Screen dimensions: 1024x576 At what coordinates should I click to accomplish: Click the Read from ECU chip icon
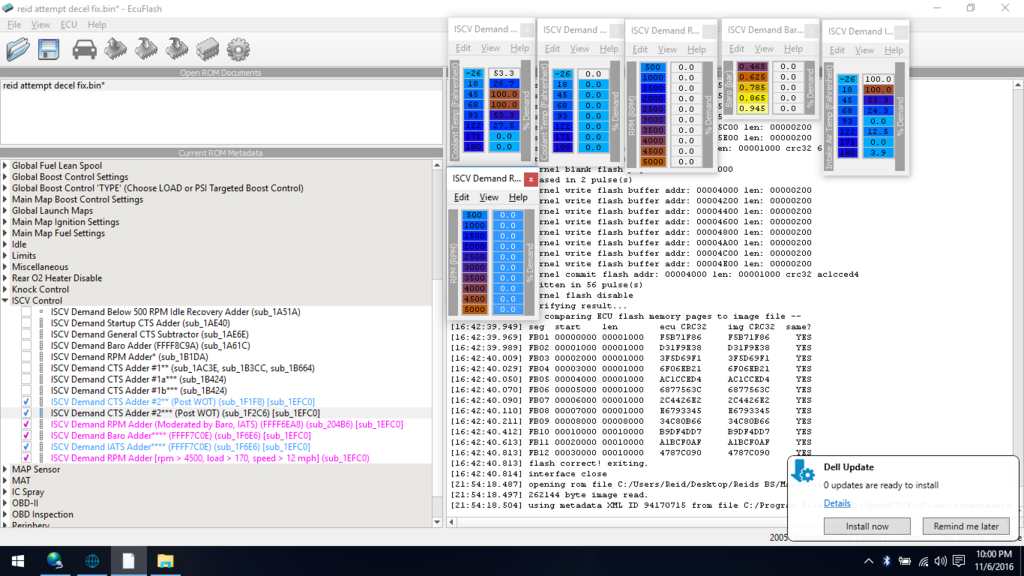click(x=116, y=49)
